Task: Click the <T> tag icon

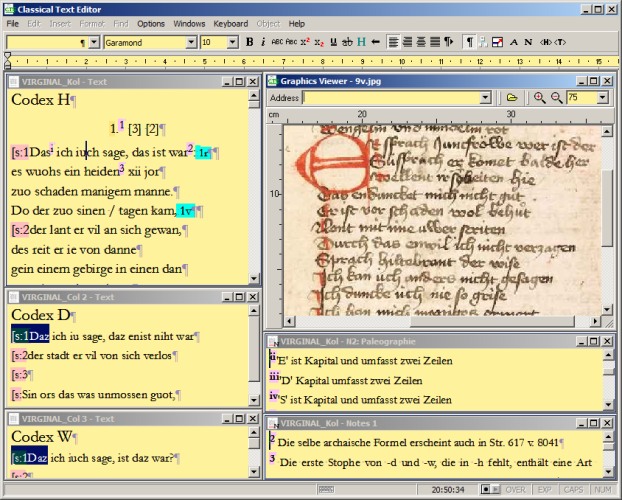Action: coord(560,42)
